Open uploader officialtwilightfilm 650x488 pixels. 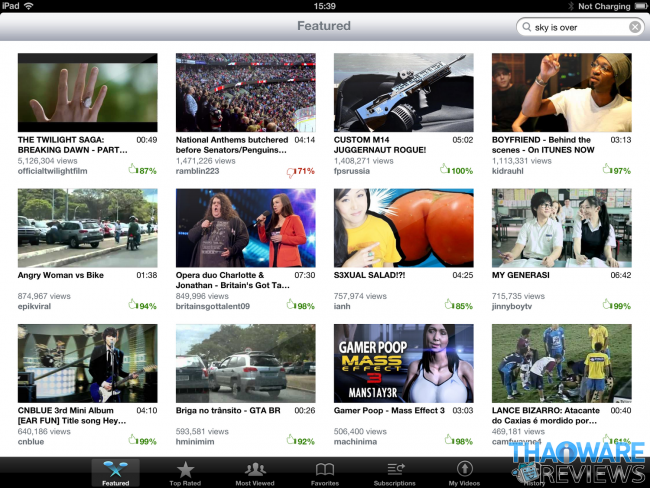point(53,171)
